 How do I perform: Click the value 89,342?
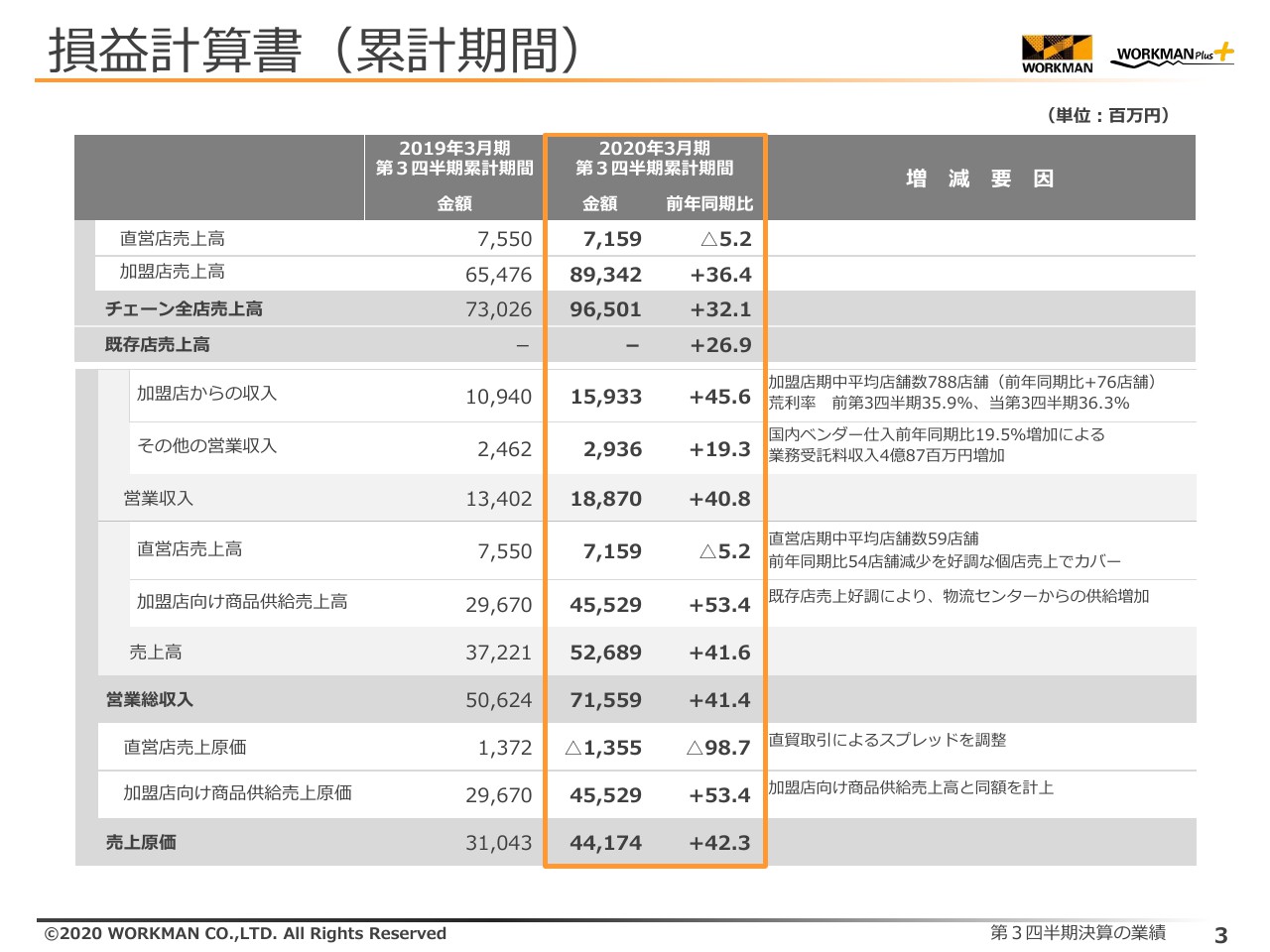[x=605, y=275]
